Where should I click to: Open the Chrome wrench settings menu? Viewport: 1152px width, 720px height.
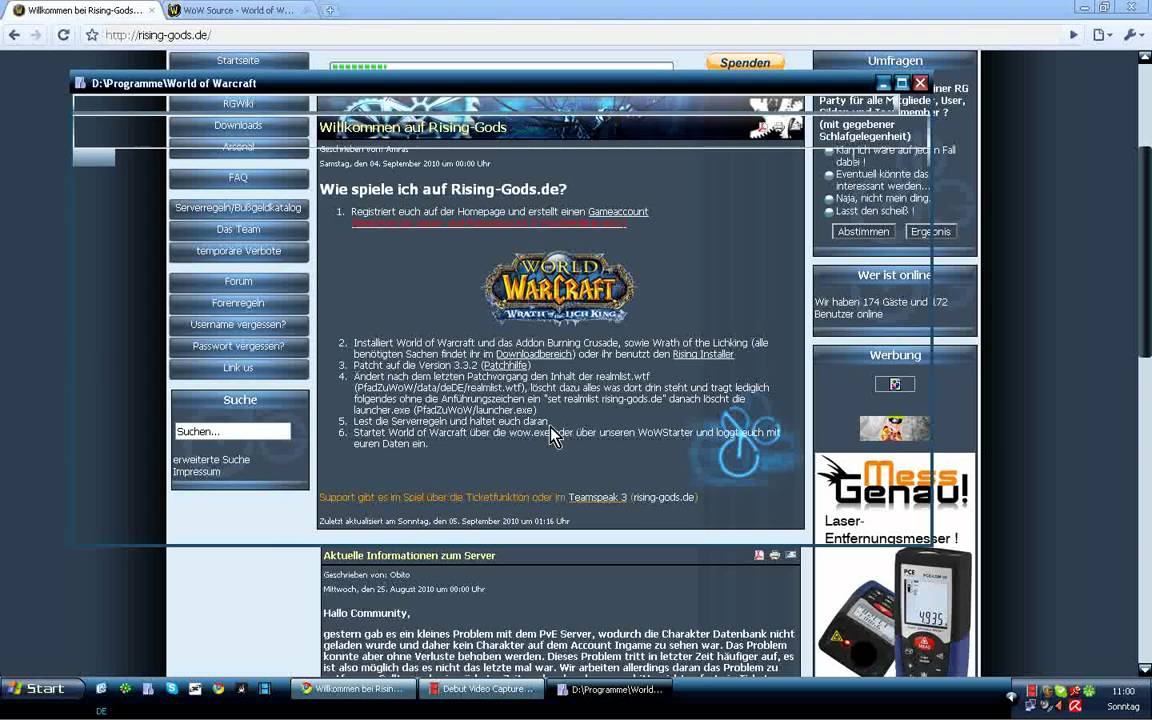[1133, 35]
